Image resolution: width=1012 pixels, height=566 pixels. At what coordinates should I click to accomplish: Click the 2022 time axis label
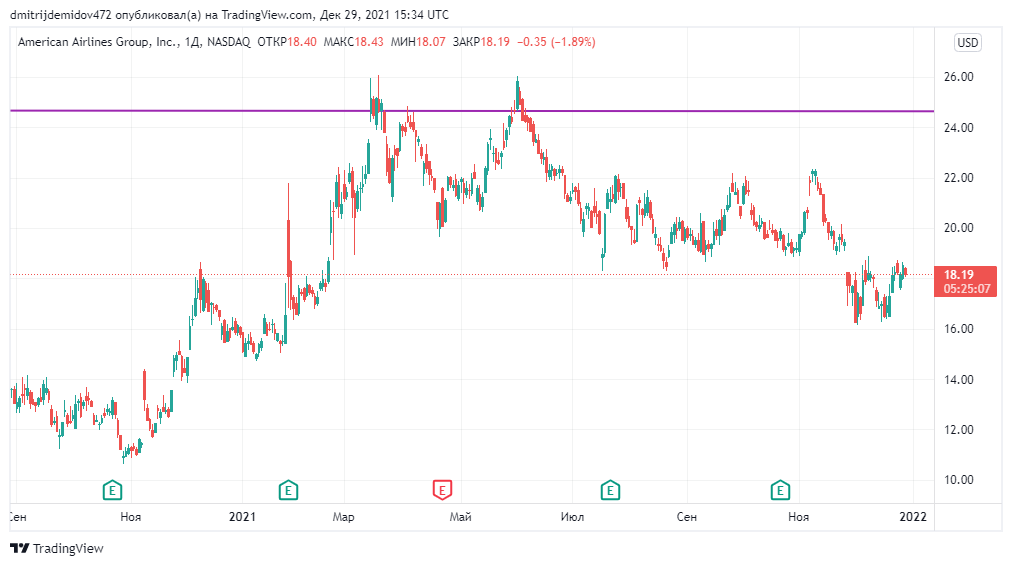pyautogui.click(x=913, y=517)
